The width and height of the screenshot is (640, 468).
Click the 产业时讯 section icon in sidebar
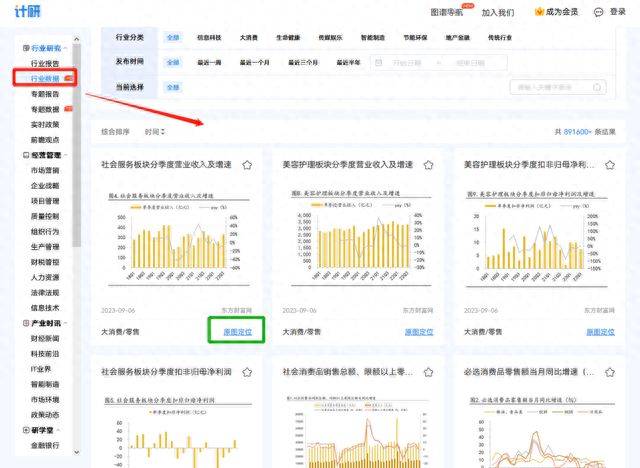click(26, 323)
